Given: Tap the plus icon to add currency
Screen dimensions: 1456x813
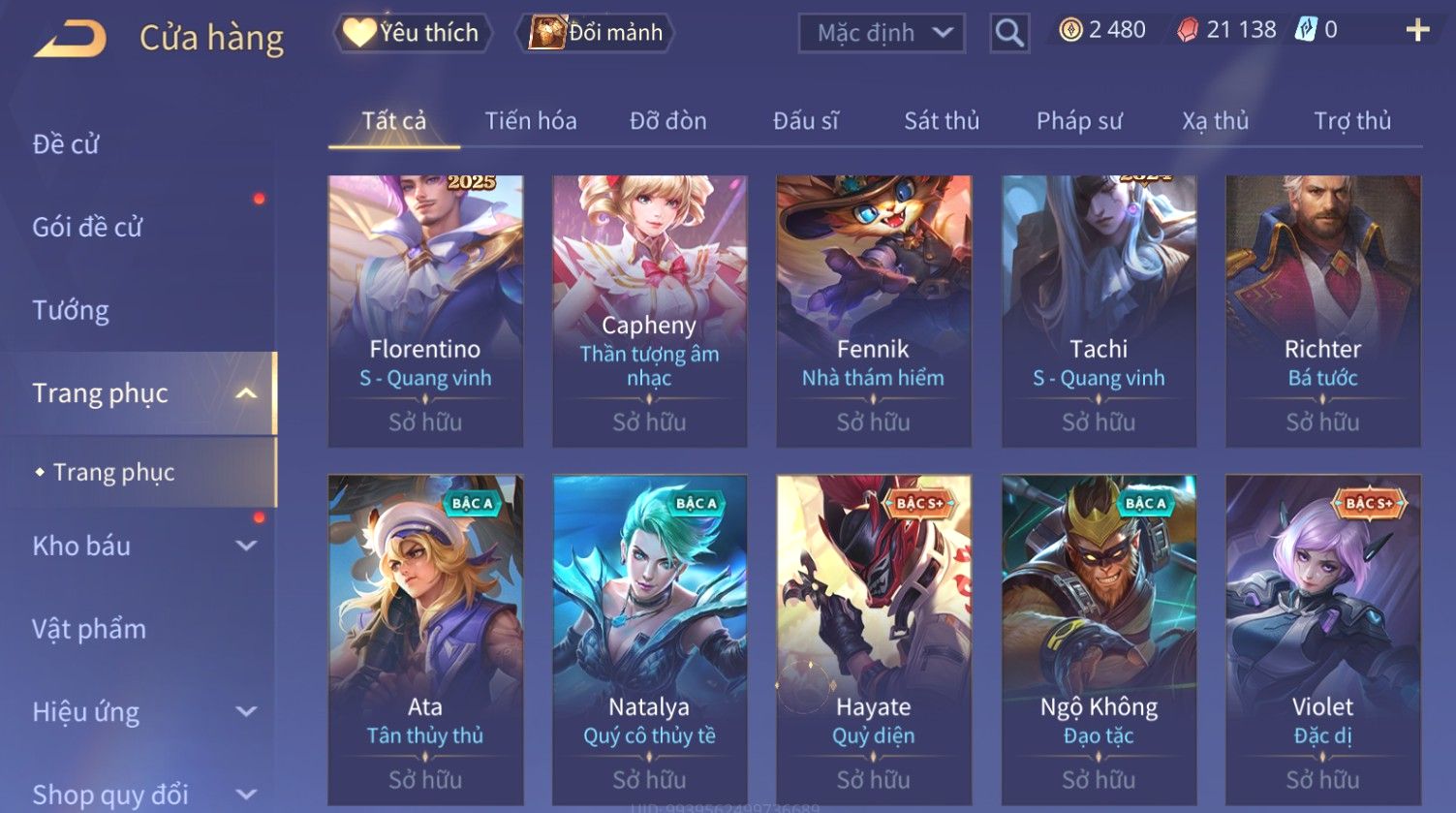Looking at the screenshot, I should tap(1417, 31).
